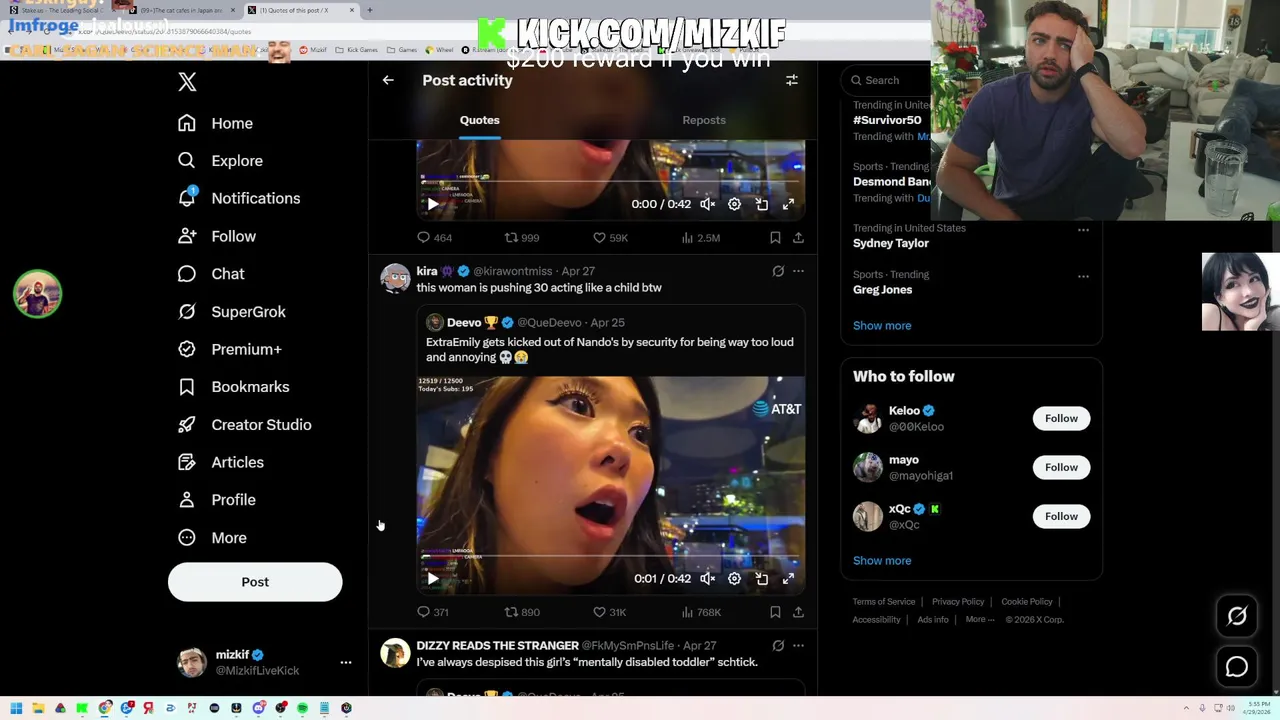The height and width of the screenshot is (720, 1280).
Task: Open Sydney Taylor trend options
Action: (1083, 229)
